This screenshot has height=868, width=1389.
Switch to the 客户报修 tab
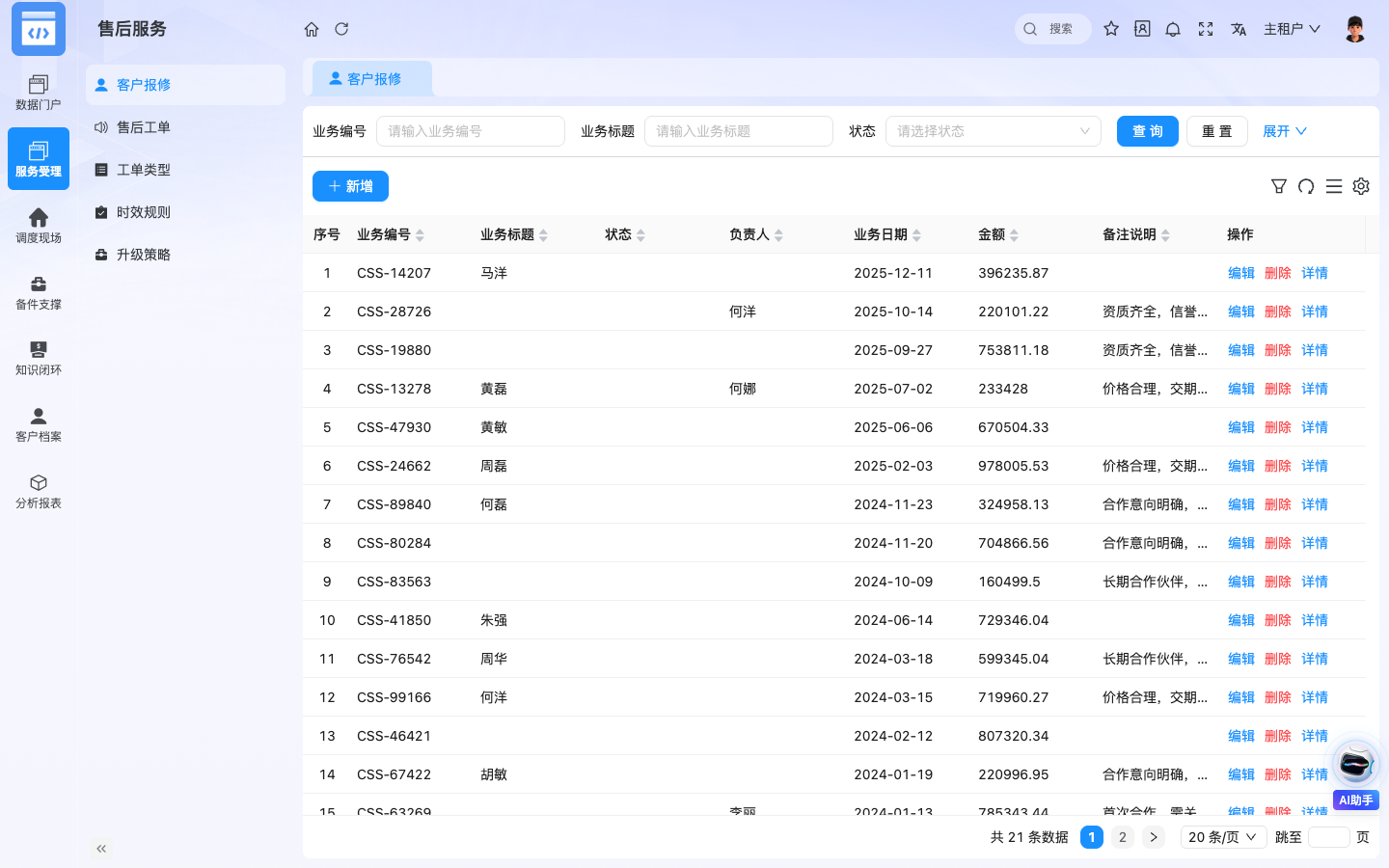pyautogui.click(x=372, y=79)
